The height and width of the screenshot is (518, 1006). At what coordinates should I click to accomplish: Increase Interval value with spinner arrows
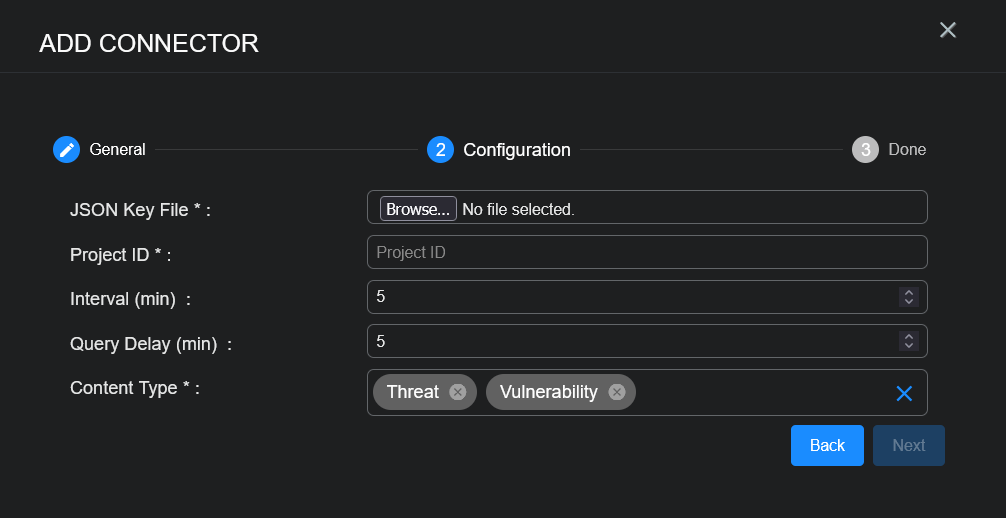pos(909,292)
